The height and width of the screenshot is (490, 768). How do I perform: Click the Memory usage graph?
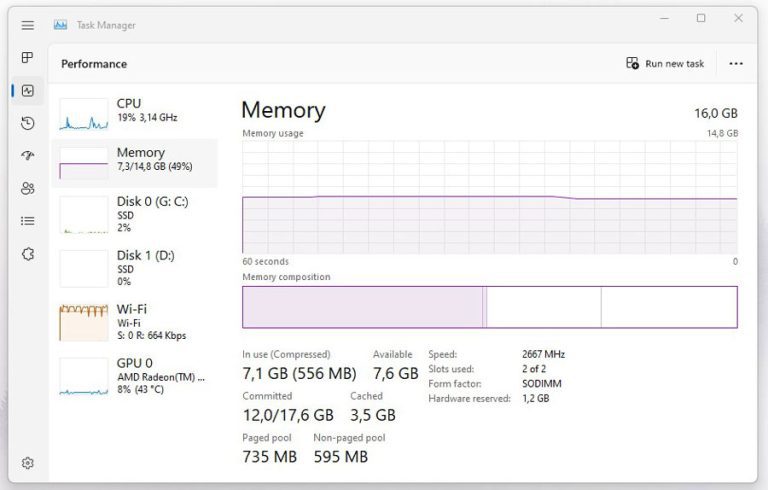(489, 196)
